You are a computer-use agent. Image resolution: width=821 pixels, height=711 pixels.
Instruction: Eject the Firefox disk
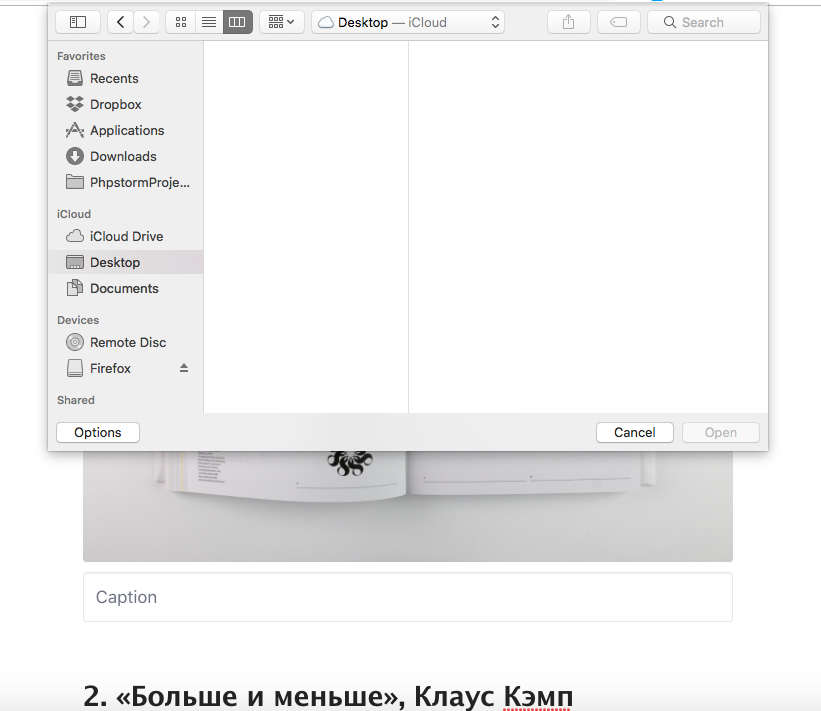(x=184, y=368)
